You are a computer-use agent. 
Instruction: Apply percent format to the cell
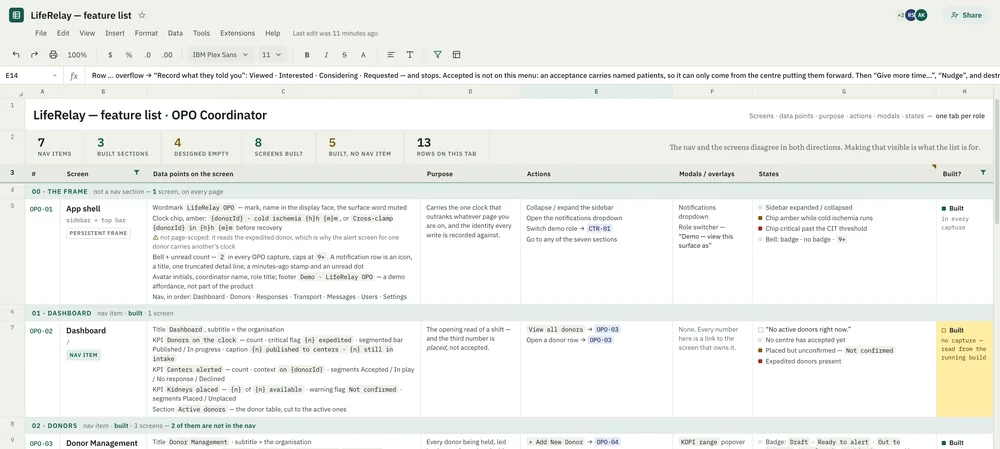pyautogui.click(x=129, y=55)
